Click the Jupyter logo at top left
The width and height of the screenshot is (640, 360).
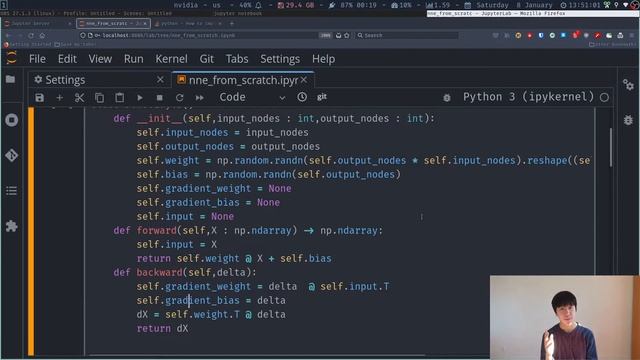pos(11,58)
